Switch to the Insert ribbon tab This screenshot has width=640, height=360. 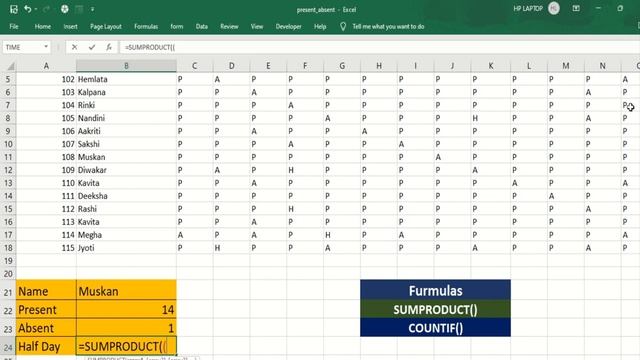[x=70, y=27]
